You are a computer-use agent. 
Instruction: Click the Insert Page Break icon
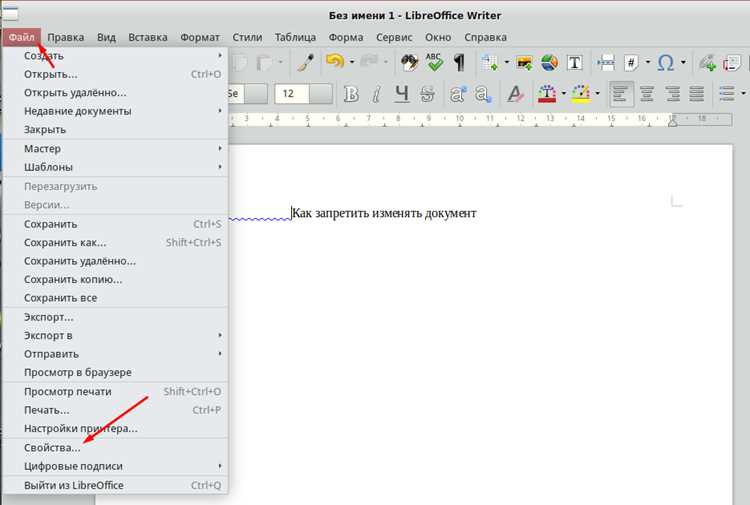coord(606,63)
